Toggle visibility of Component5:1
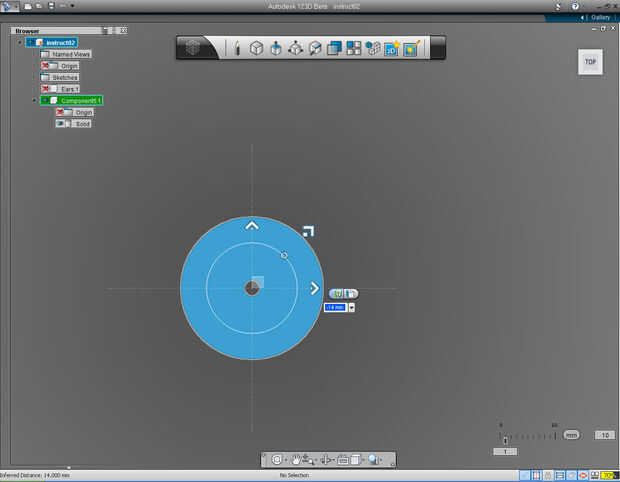Viewport: 620px width, 482px height. [x=45, y=100]
